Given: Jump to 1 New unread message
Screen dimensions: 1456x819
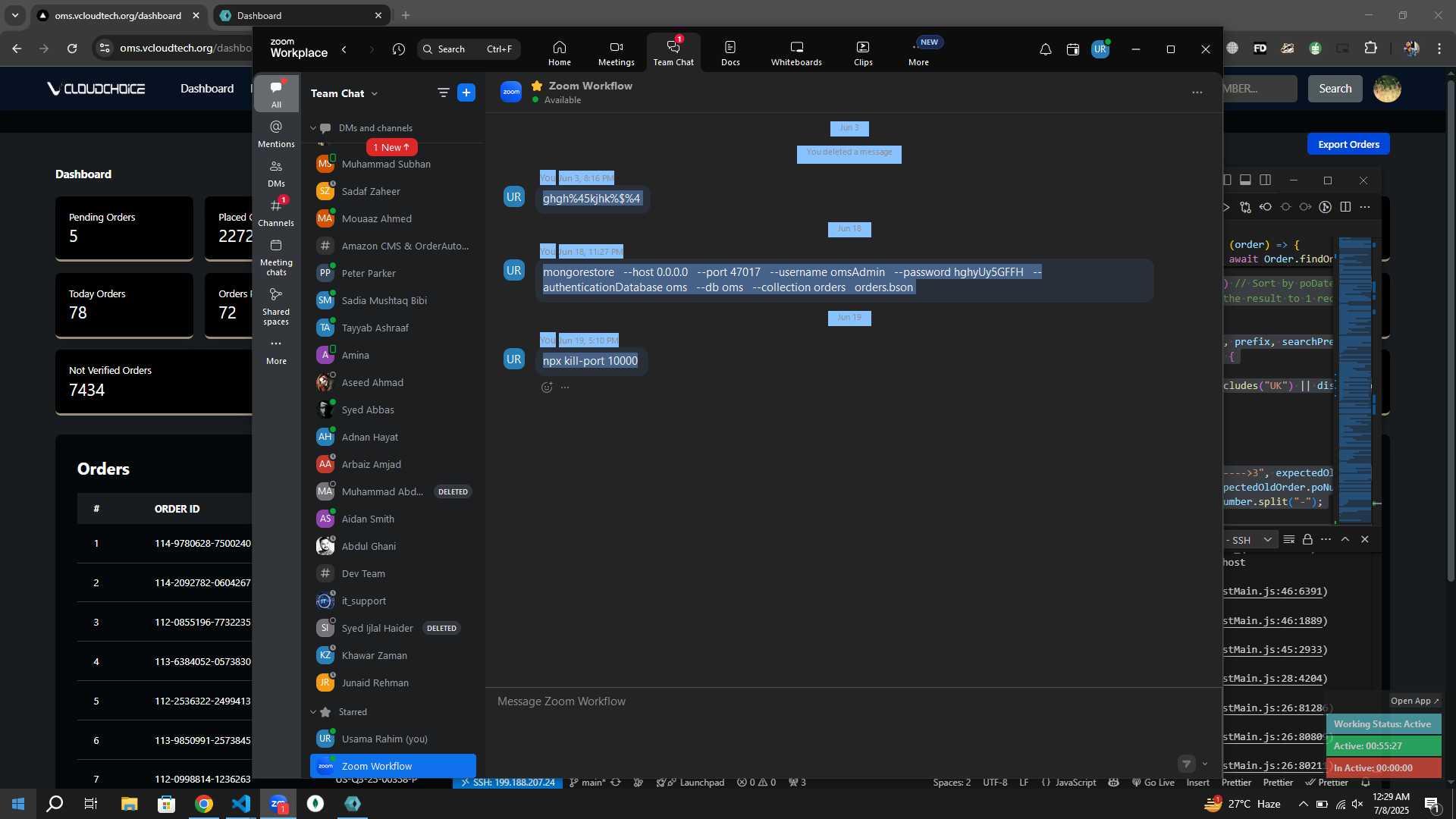Looking at the screenshot, I should tap(391, 147).
